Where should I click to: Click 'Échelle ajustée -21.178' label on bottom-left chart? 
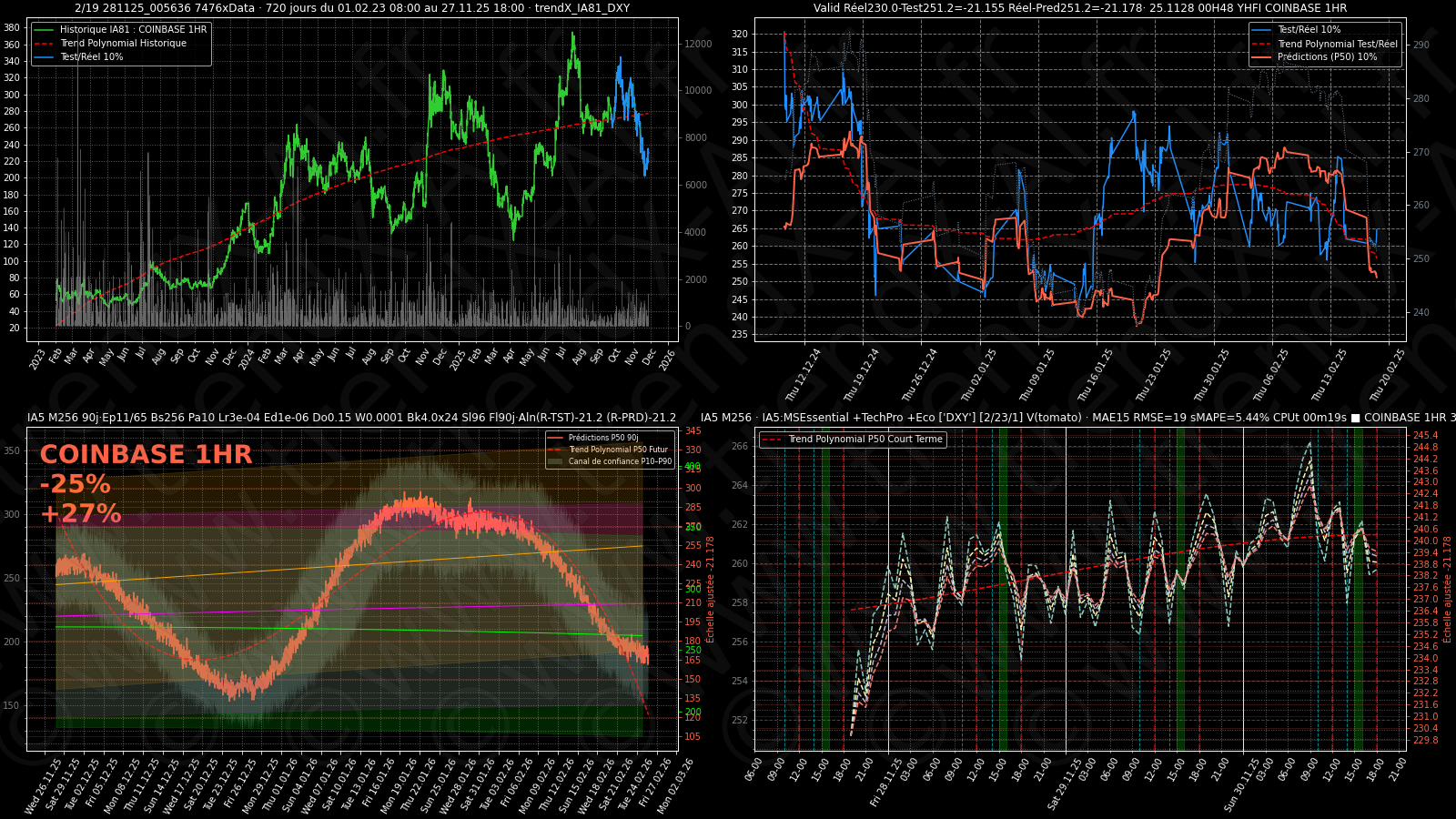[711, 589]
